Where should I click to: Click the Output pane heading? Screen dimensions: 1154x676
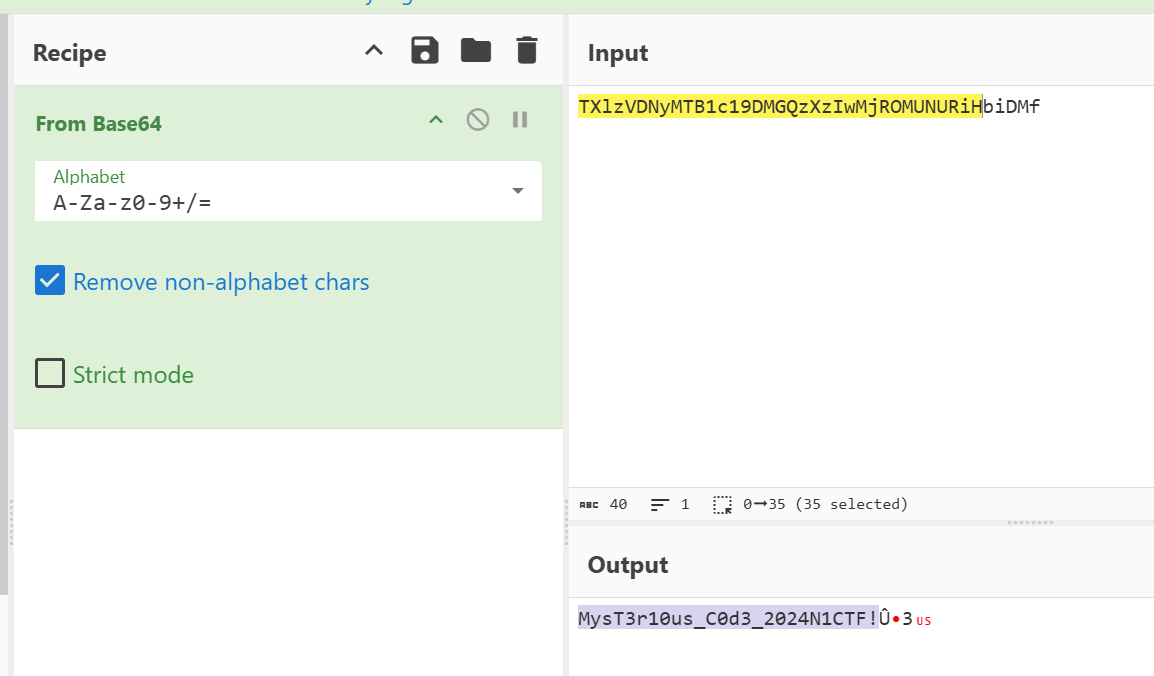[x=628, y=565]
